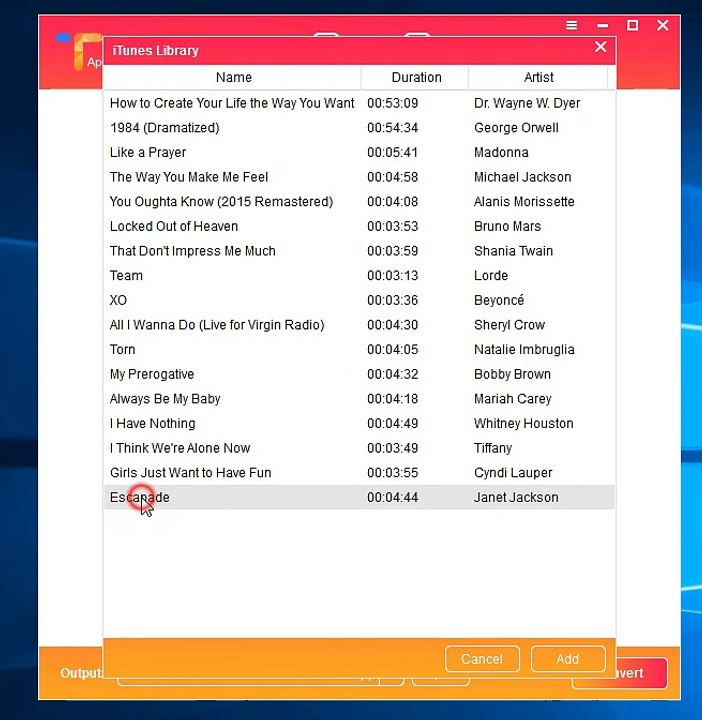Click the "Bruno Mars" artist cell
This screenshot has width=702, height=720.
(507, 226)
